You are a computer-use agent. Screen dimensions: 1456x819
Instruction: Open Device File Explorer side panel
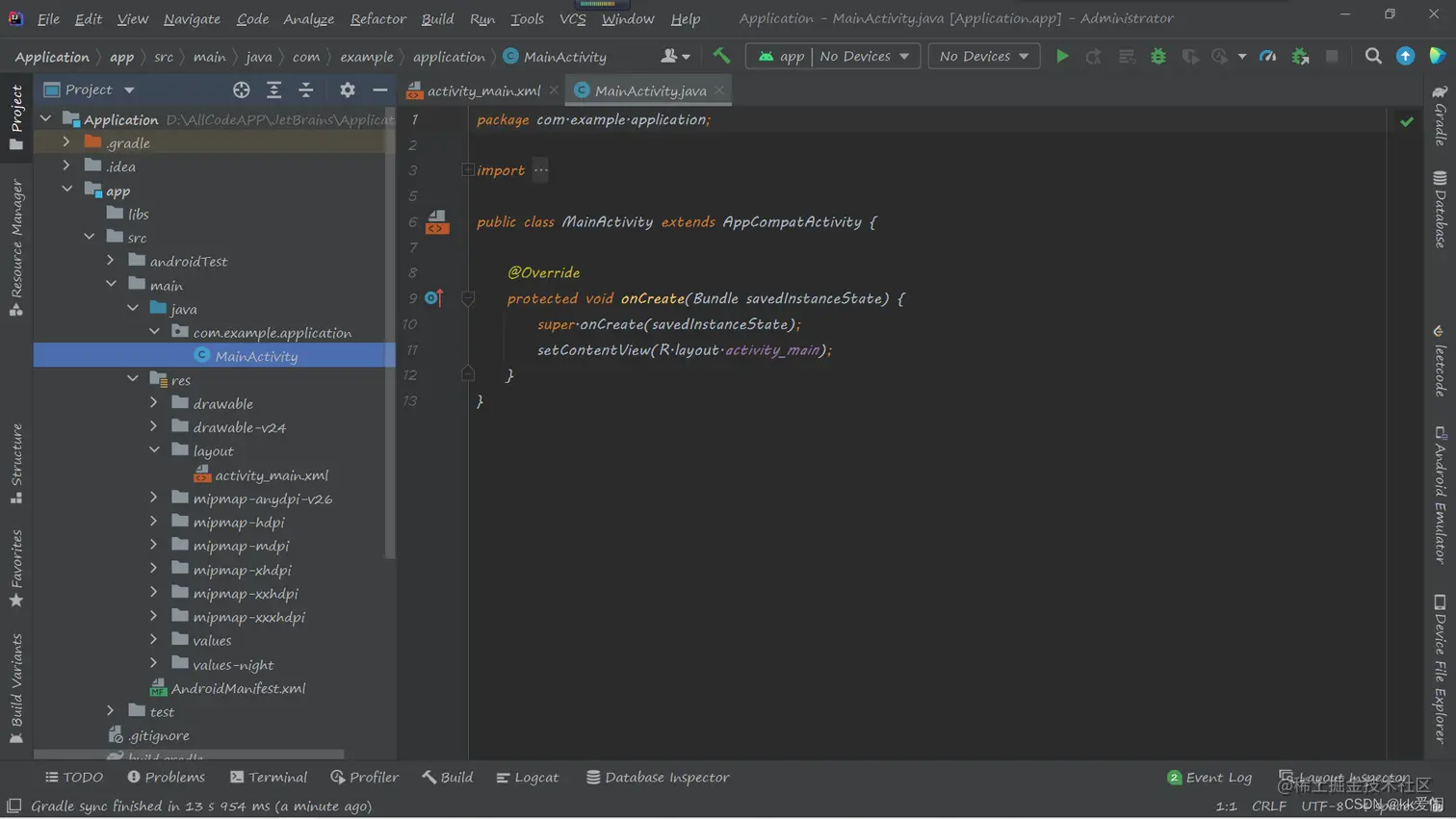1440,669
